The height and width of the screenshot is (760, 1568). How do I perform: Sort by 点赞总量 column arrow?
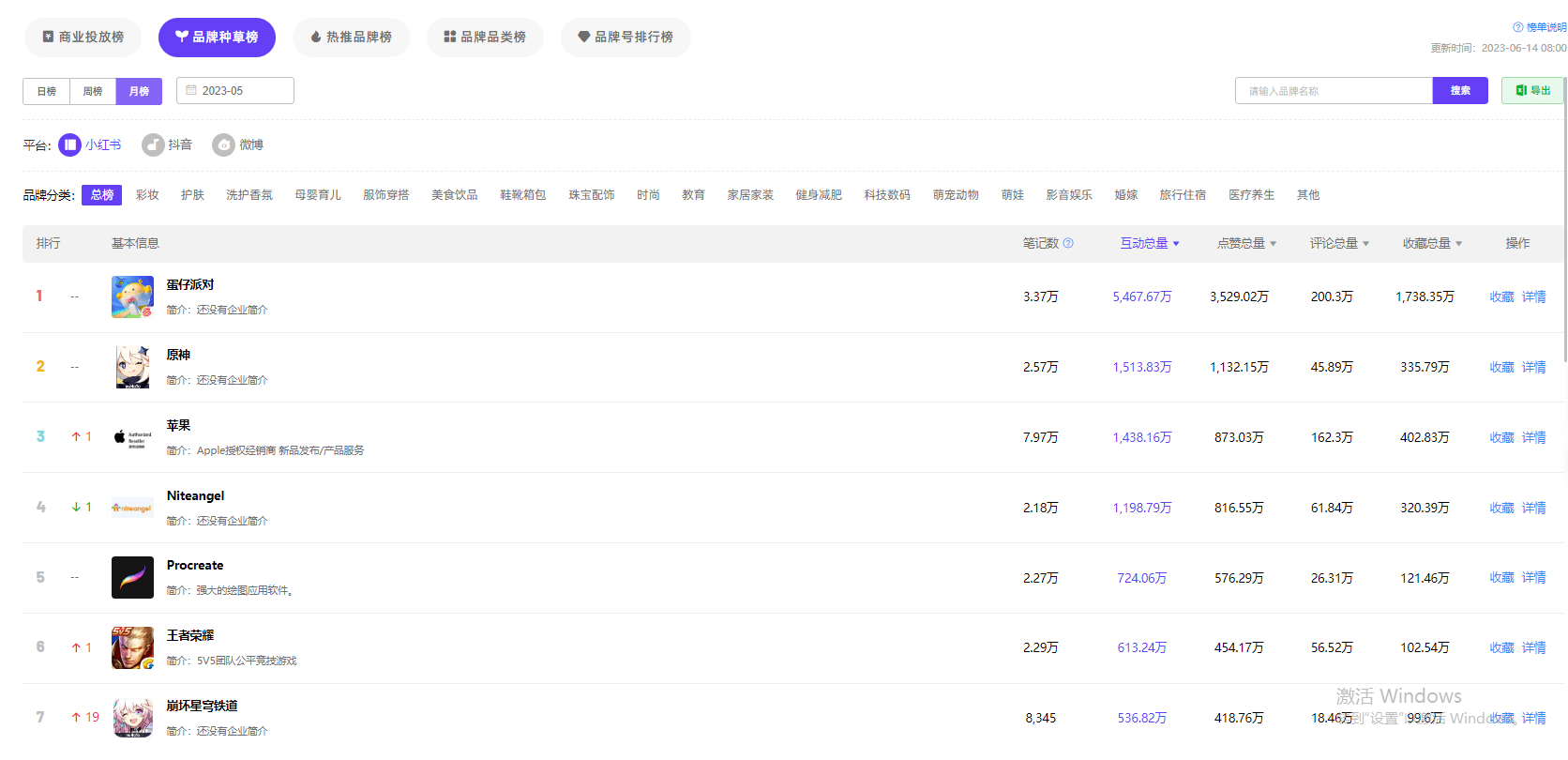coord(1273,244)
